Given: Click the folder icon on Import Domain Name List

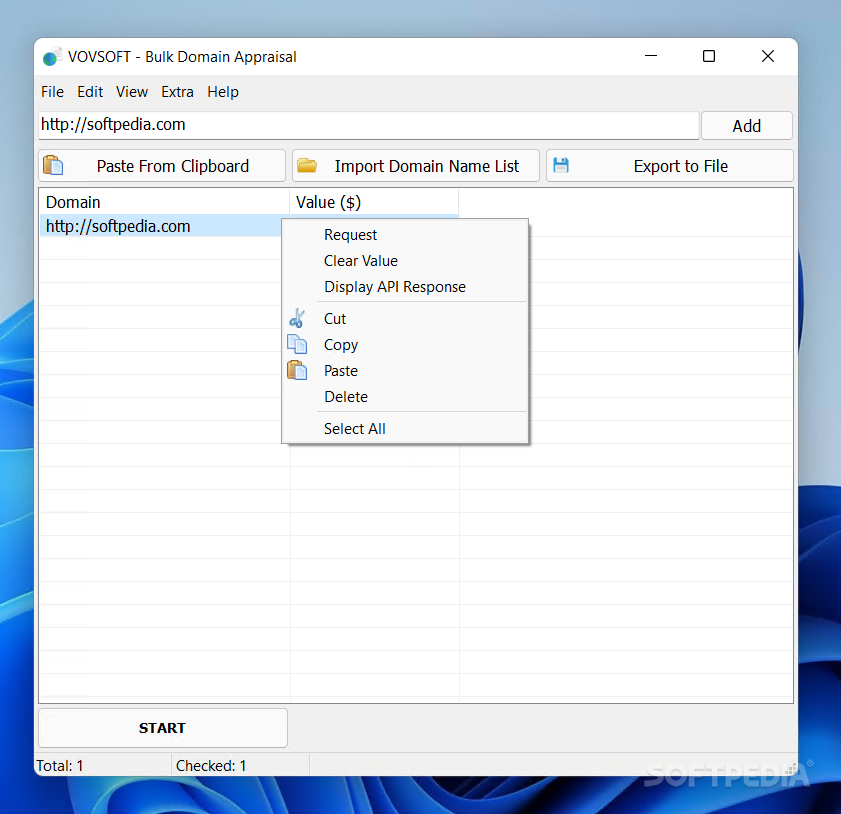Looking at the screenshot, I should 307,165.
